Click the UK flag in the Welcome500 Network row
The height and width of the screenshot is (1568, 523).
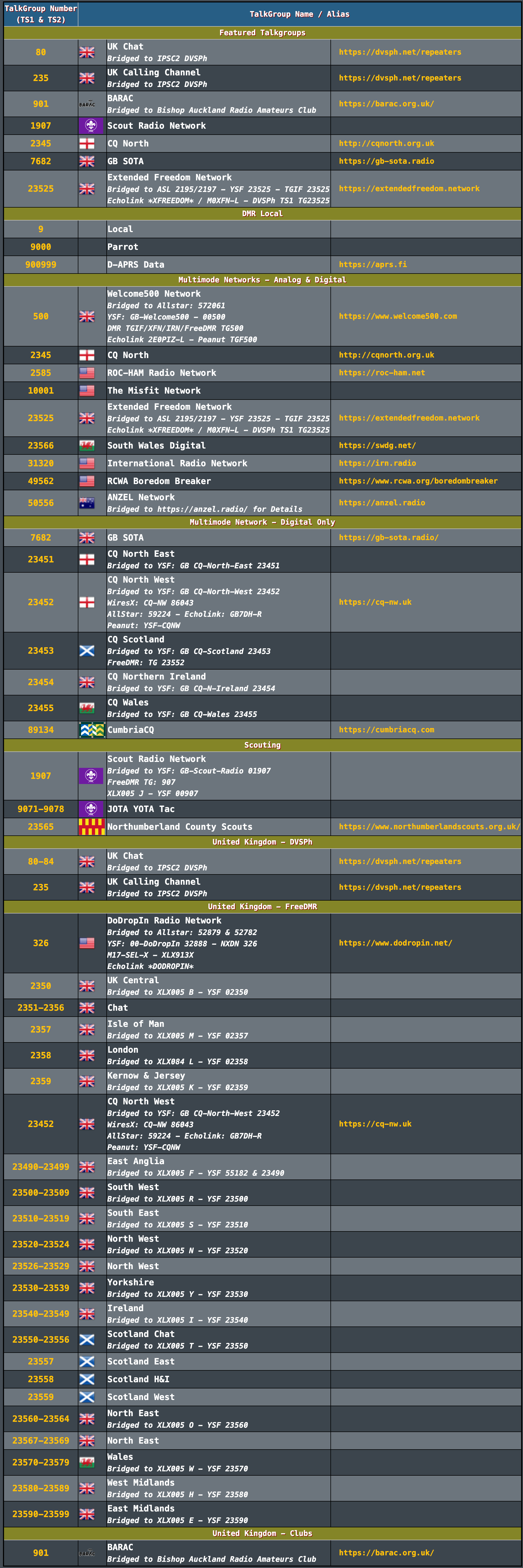[x=87, y=317]
